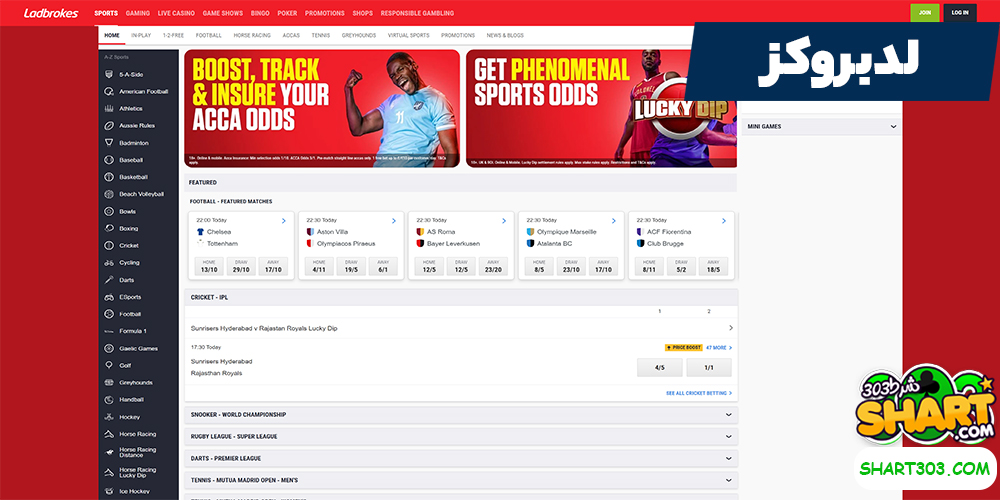
Task: Open the Live Casino top menu
Action: tap(176, 13)
